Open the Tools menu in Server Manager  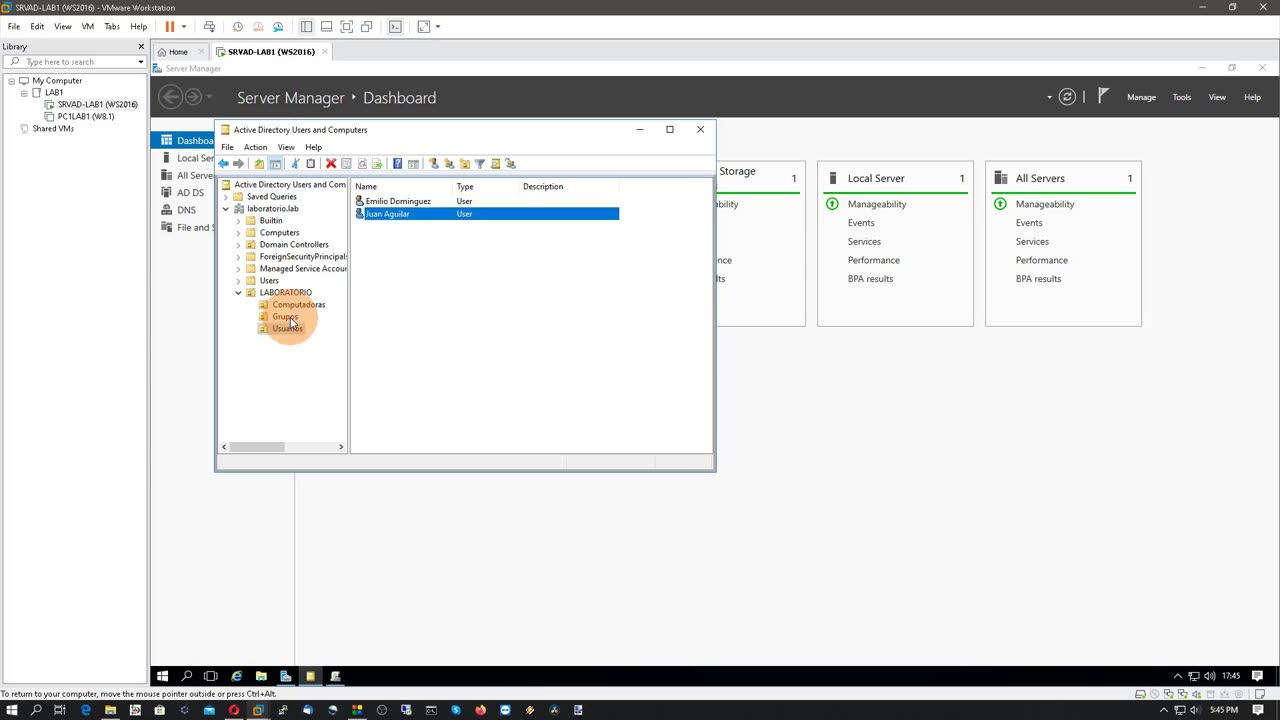(1182, 97)
